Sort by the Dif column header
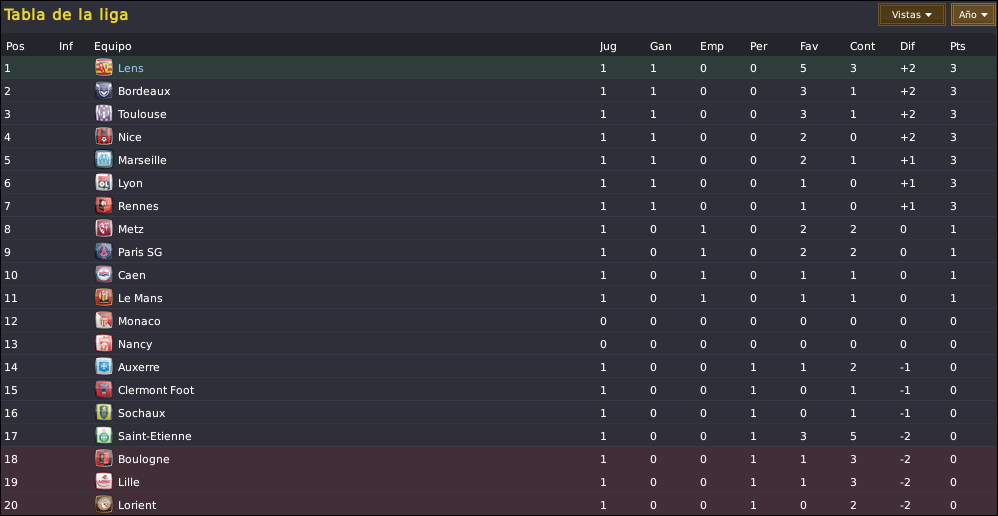 (x=906, y=46)
